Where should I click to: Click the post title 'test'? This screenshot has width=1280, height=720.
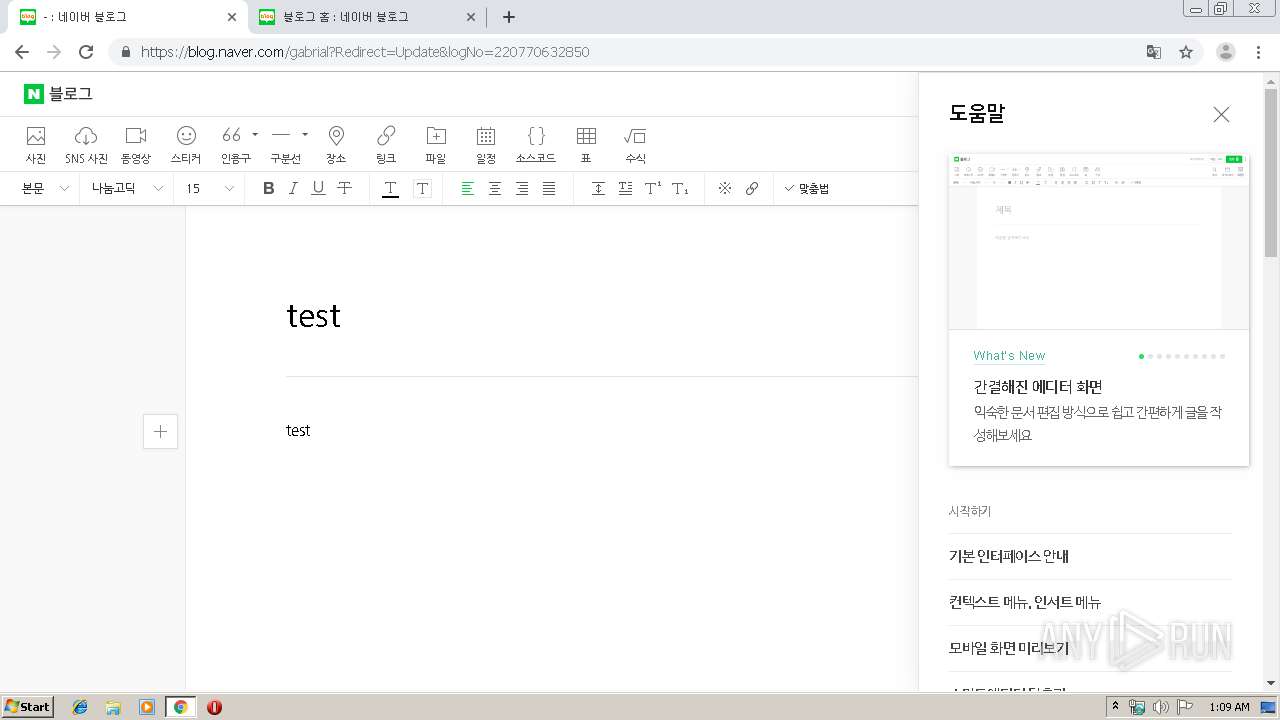tap(314, 316)
